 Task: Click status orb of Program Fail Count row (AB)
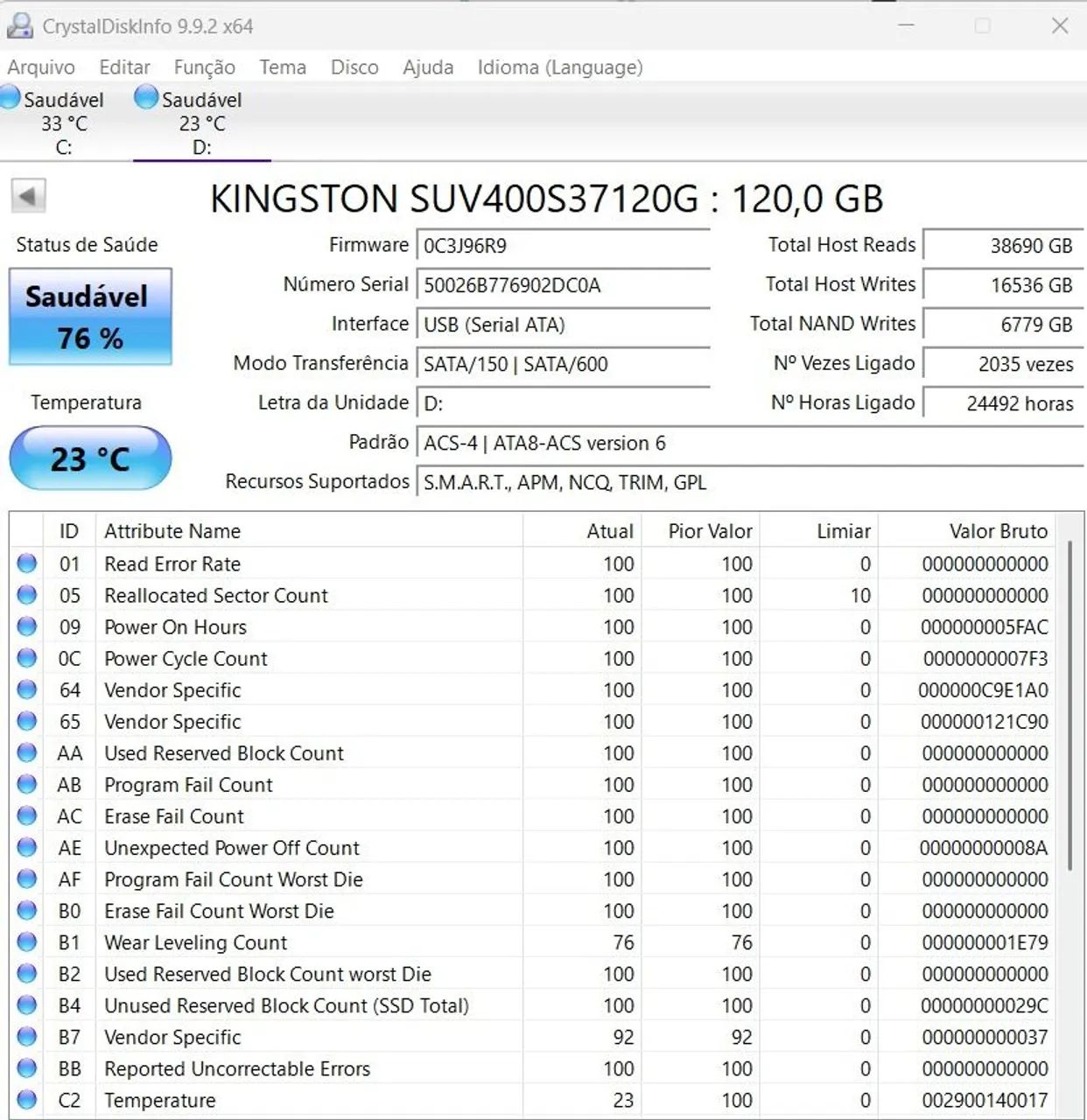click(27, 784)
